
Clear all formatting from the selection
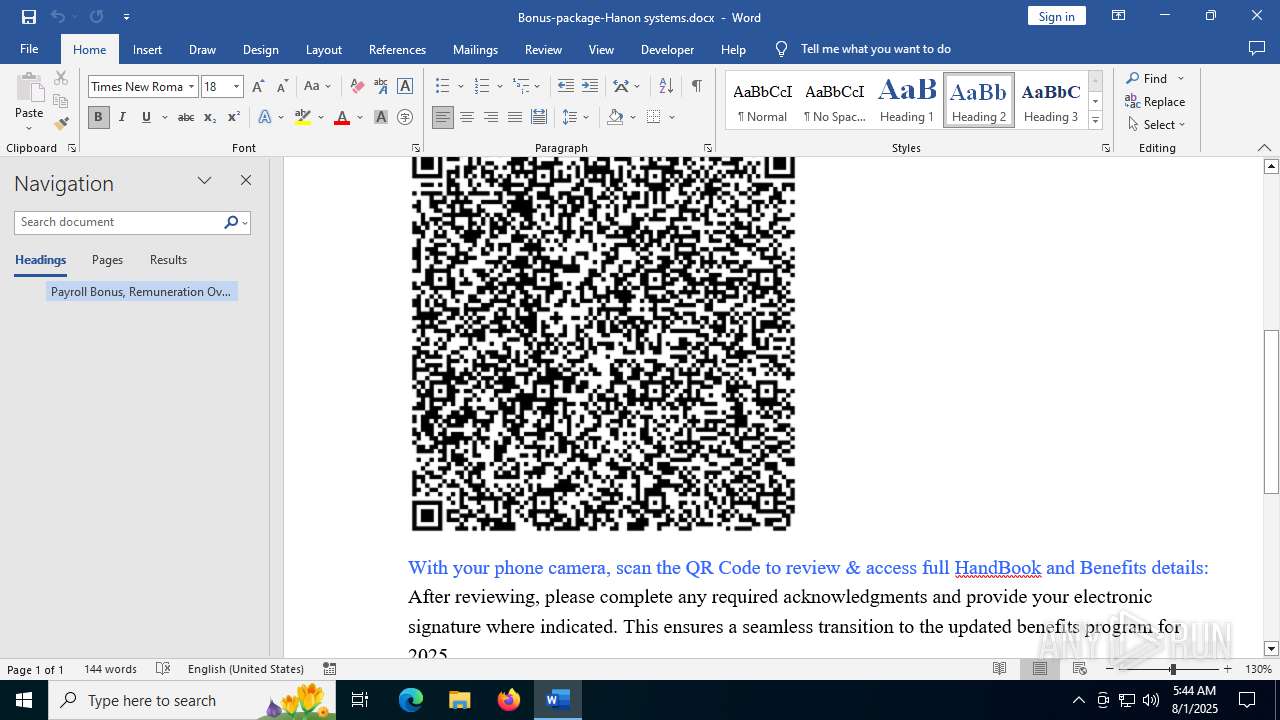(357, 87)
